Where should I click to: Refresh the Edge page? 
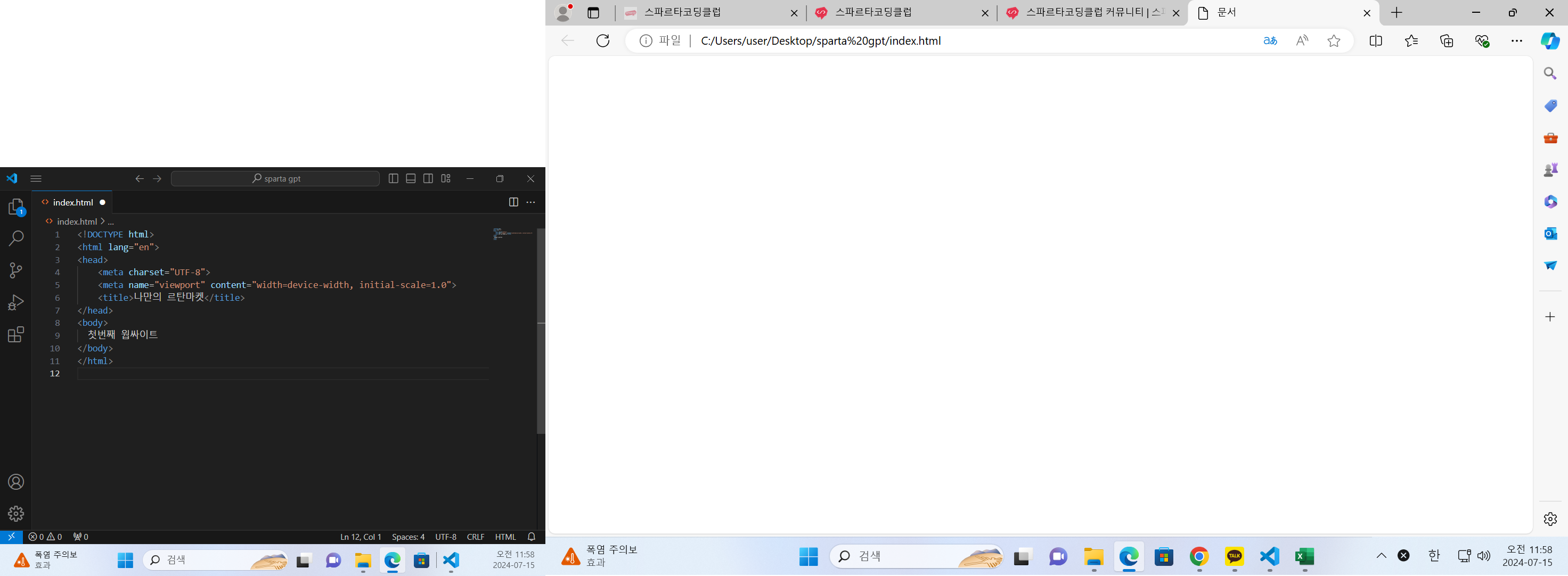tap(602, 41)
